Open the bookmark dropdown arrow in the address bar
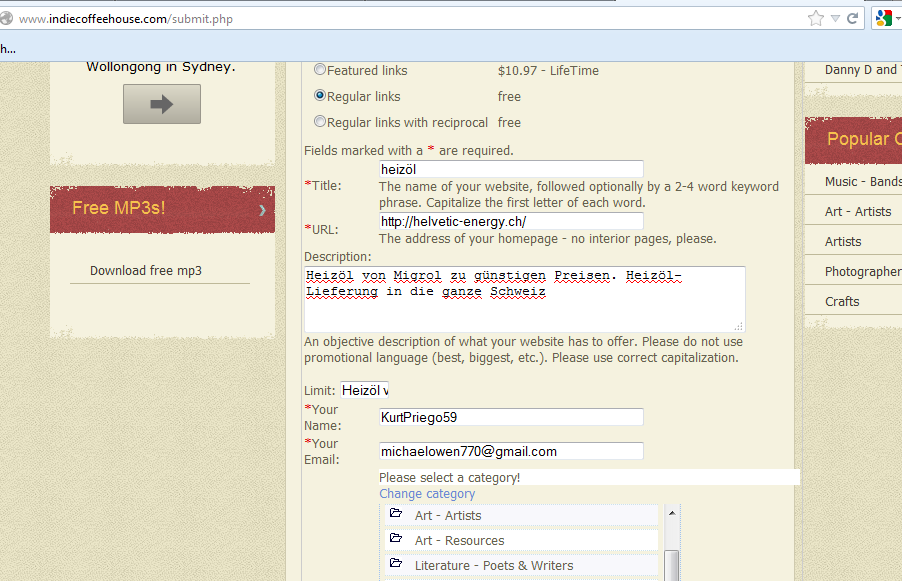Image resolution: width=902 pixels, height=581 pixels. pos(835,18)
